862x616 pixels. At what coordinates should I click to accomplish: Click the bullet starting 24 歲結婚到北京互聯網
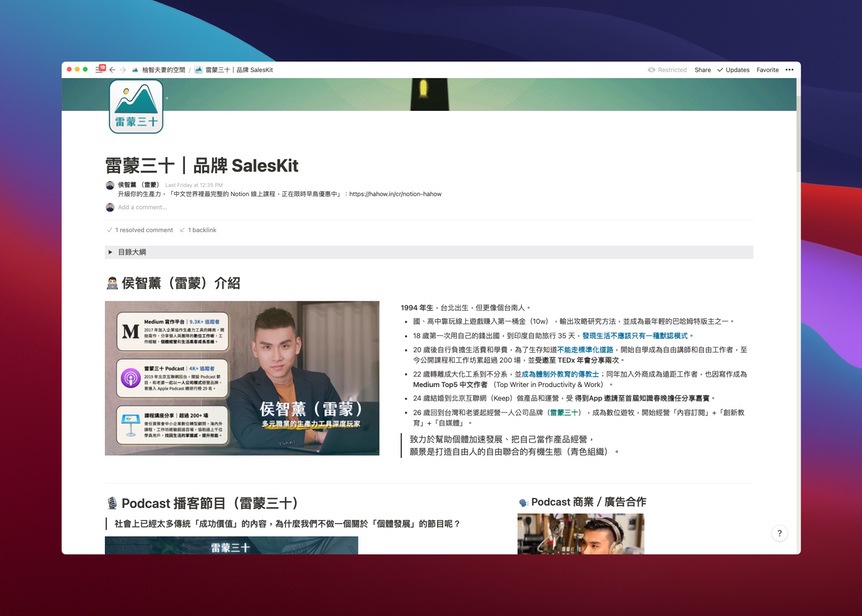pyautogui.click(x=565, y=398)
